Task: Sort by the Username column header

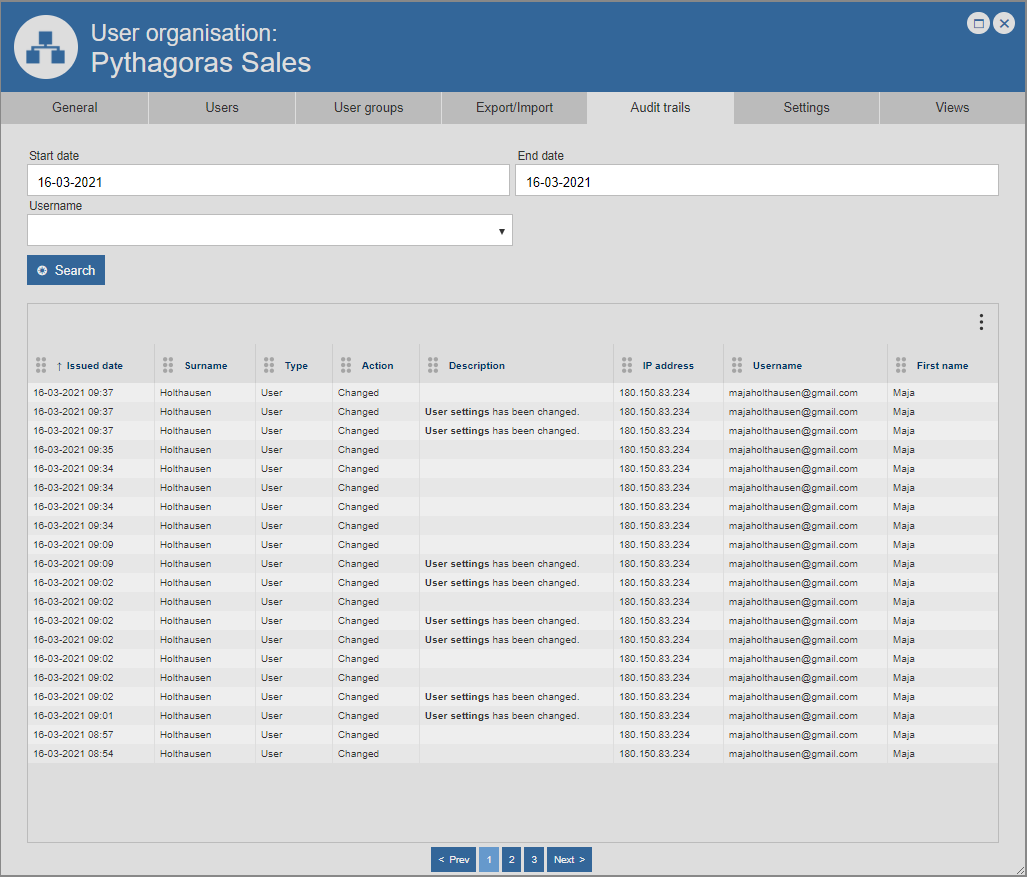Action: [777, 365]
